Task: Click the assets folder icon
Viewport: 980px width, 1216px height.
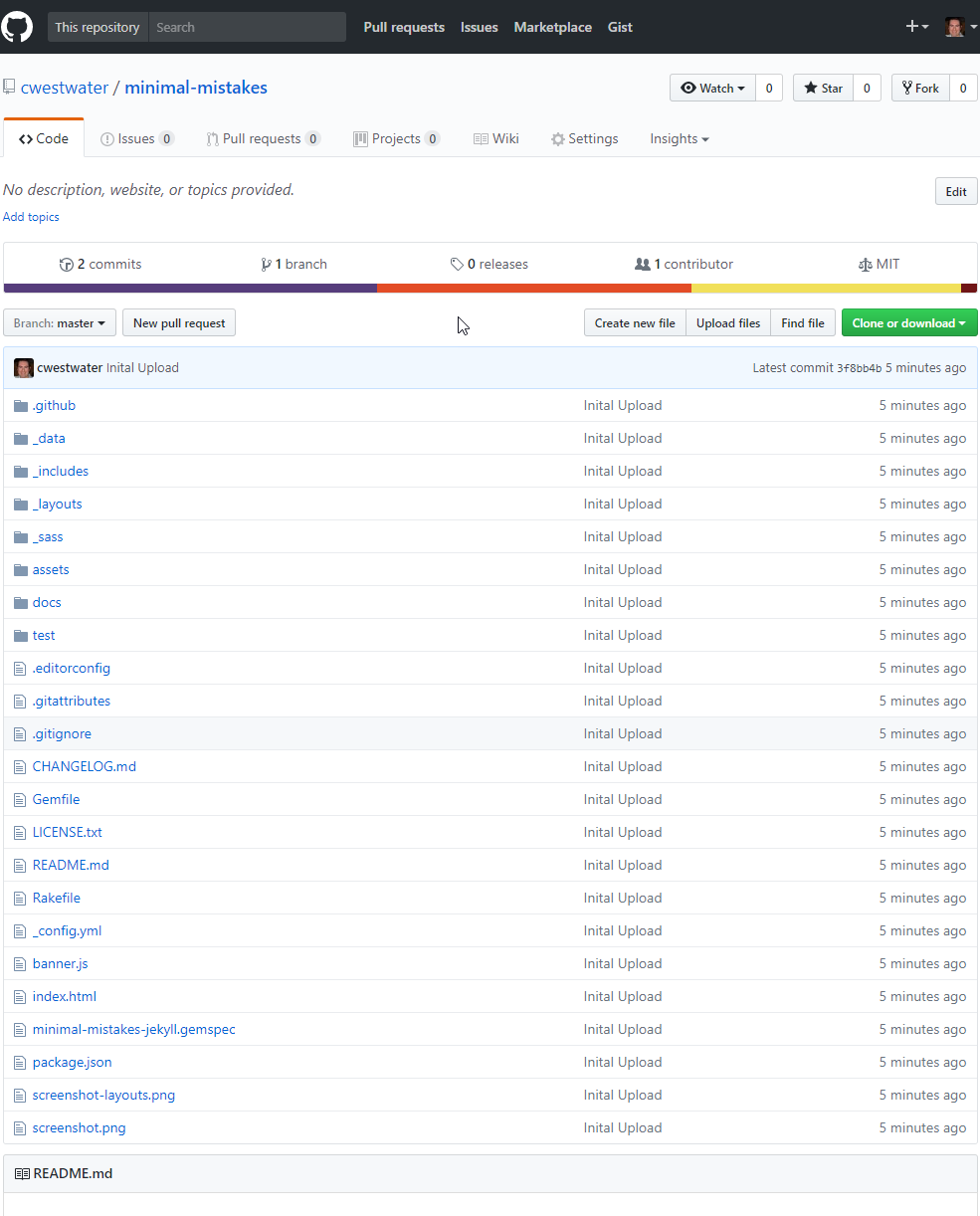Action: pyautogui.click(x=21, y=570)
